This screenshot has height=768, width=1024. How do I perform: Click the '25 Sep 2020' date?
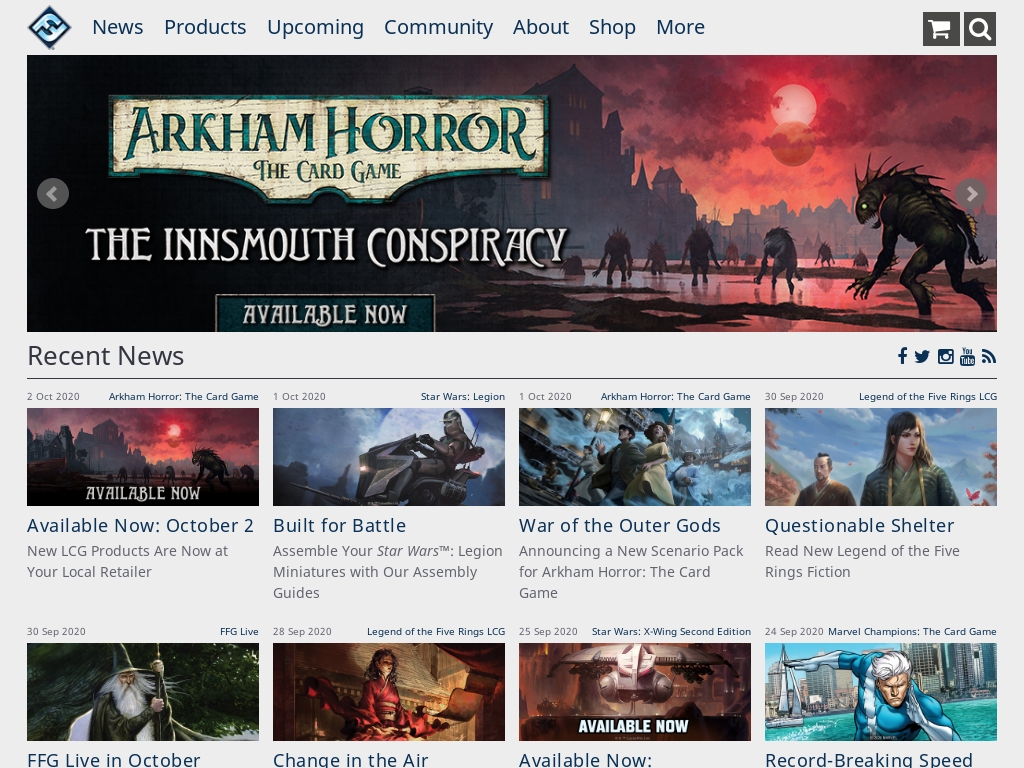(x=548, y=632)
